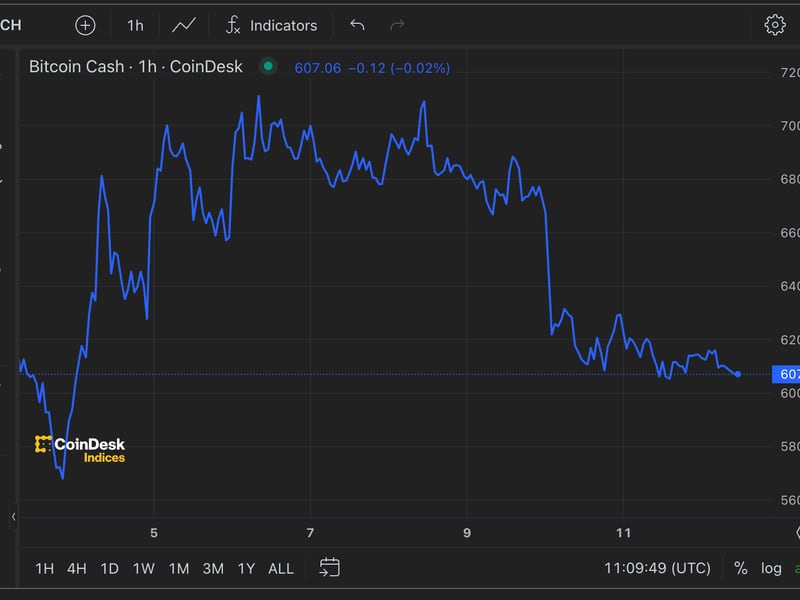This screenshot has height=600, width=800.
Task: Switch to the 1Y time range
Action: click(246, 568)
